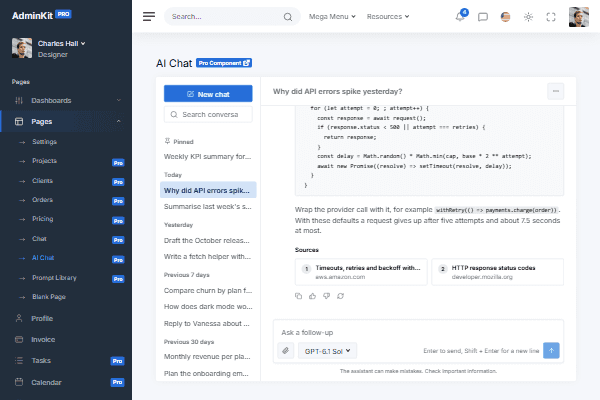Click the Invoice card icon in the sidebar
Image resolution: width=600 pixels, height=400 pixels.
pos(19,339)
